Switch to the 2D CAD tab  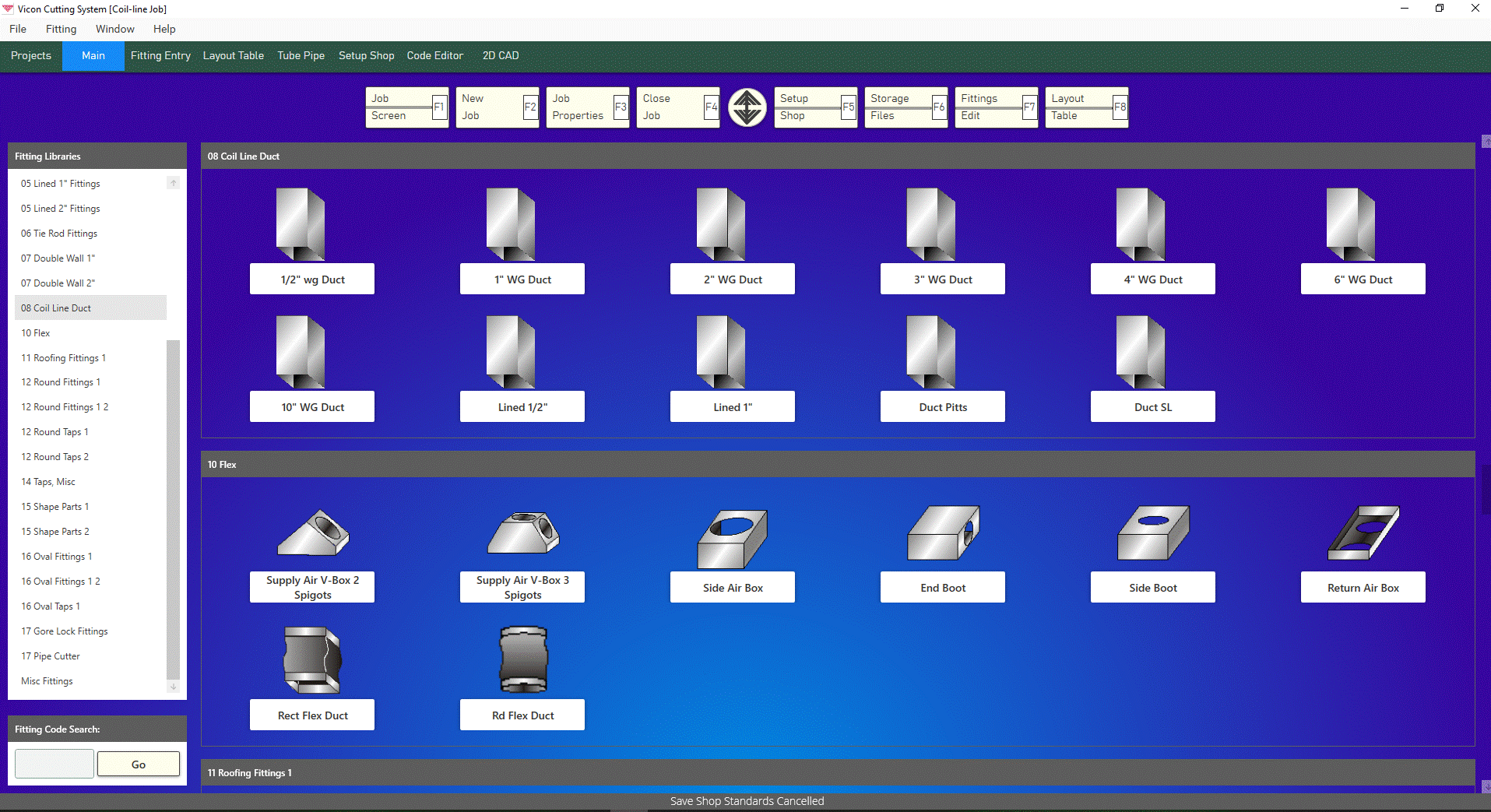[x=500, y=55]
